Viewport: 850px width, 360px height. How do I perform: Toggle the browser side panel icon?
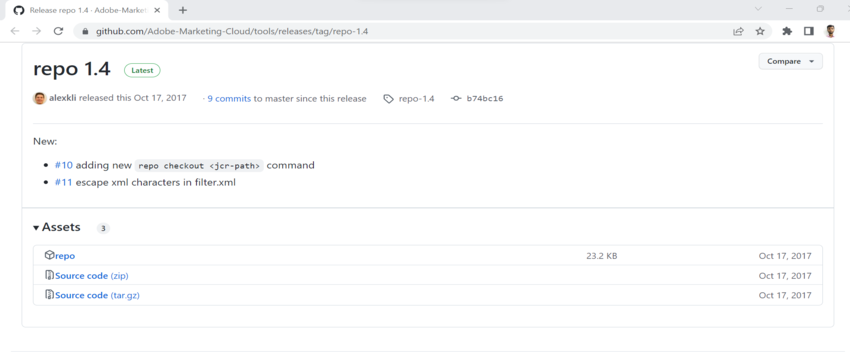pyautogui.click(x=809, y=31)
